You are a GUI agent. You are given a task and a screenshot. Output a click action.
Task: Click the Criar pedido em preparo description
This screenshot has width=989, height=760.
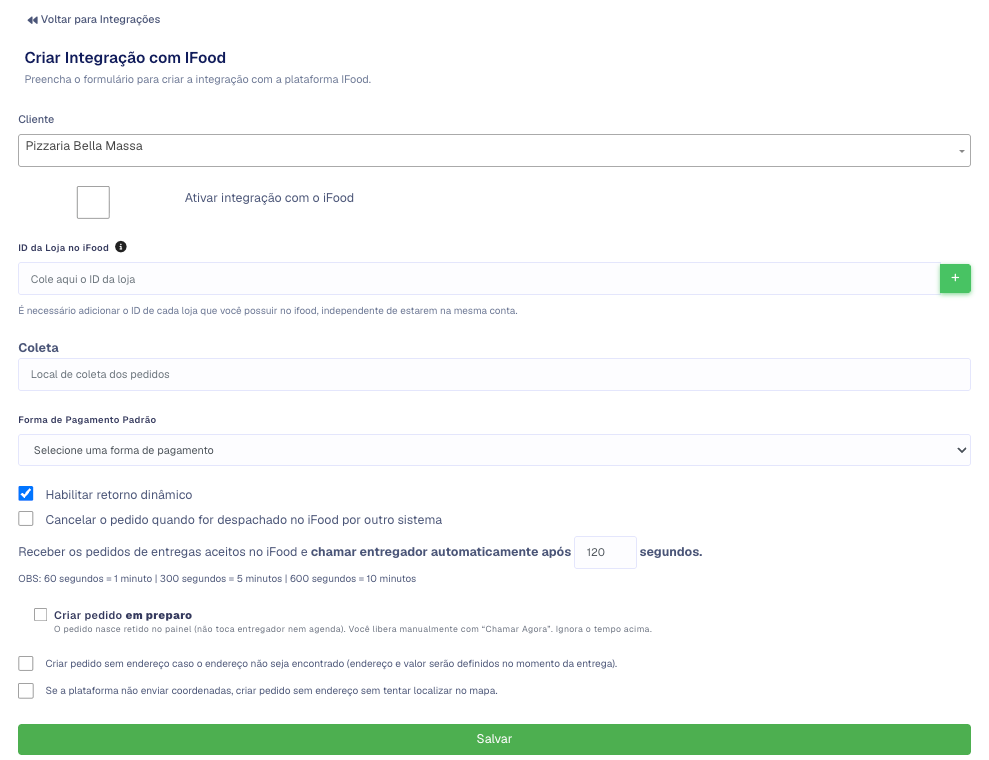pos(353,629)
